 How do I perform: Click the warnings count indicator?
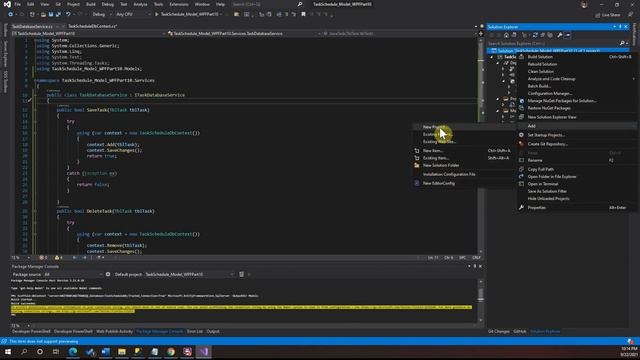pyautogui.click(x=58, y=258)
